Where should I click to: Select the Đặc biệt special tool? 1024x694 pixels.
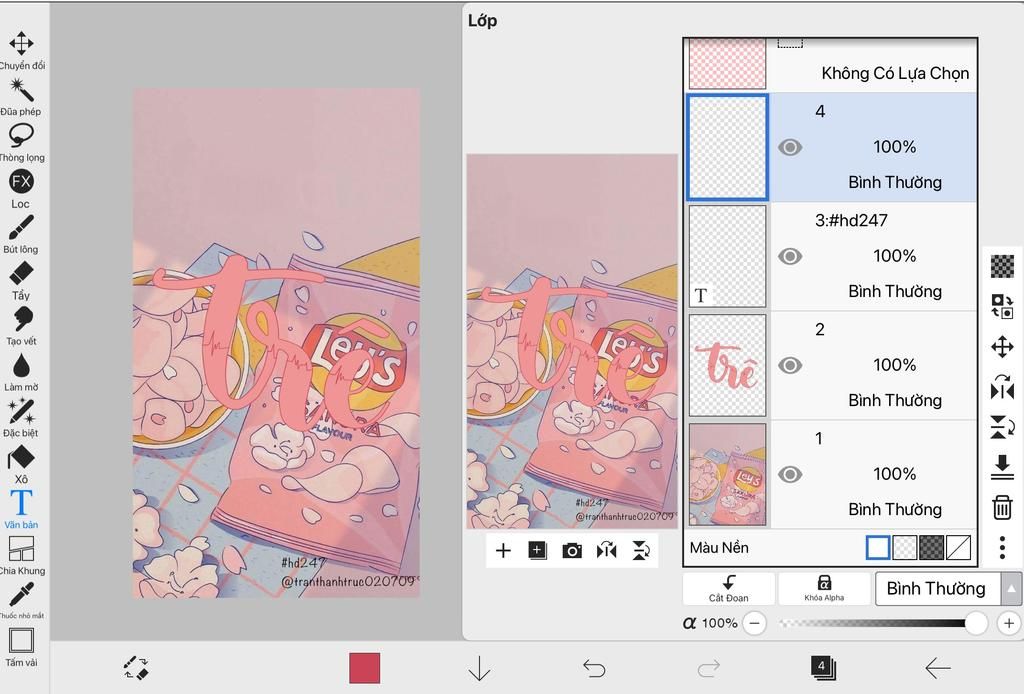21,418
